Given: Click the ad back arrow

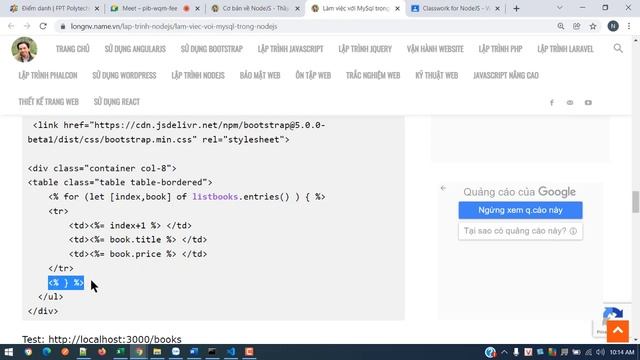Looking at the screenshot, I should pyautogui.click(x=443, y=188).
